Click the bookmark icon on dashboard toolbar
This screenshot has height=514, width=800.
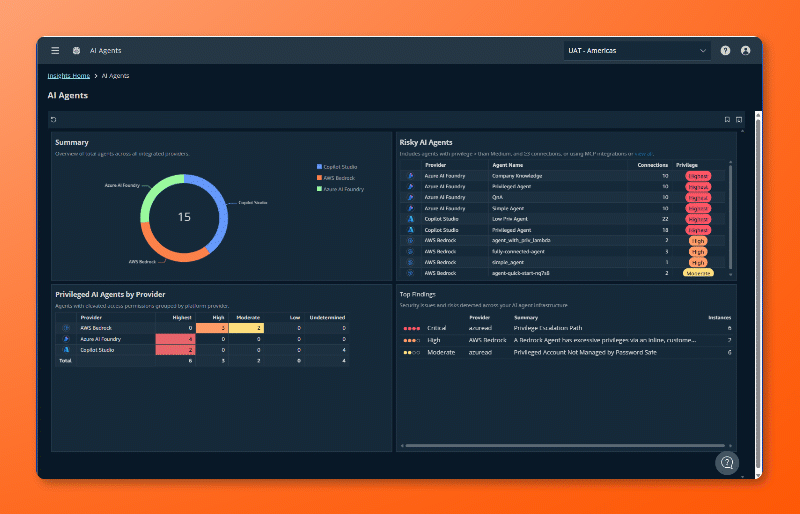click(727, 119)
